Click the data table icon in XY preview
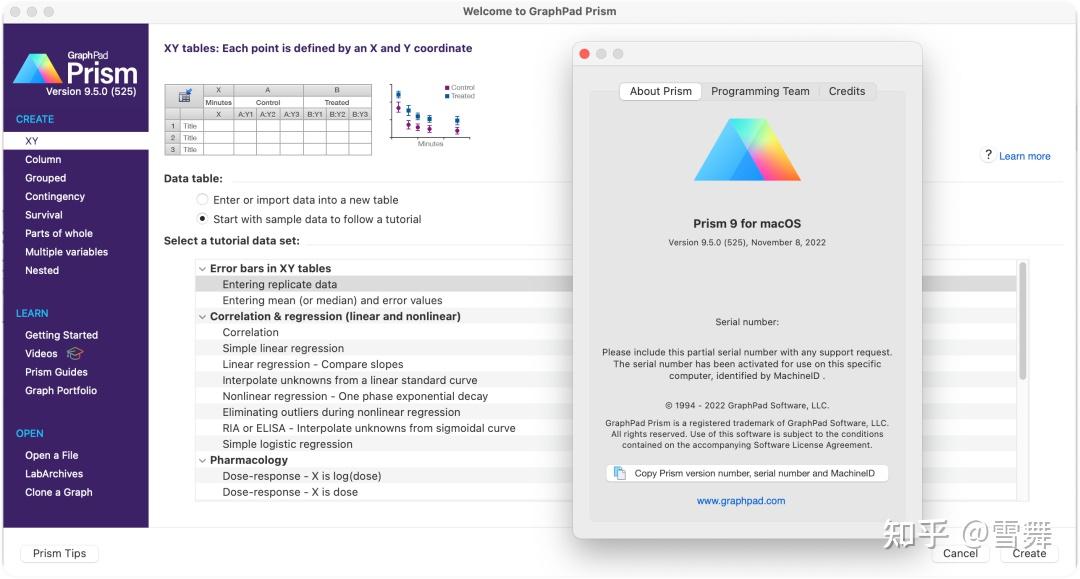This screenshot has width=1080, height=579. (x=185, y=92)
